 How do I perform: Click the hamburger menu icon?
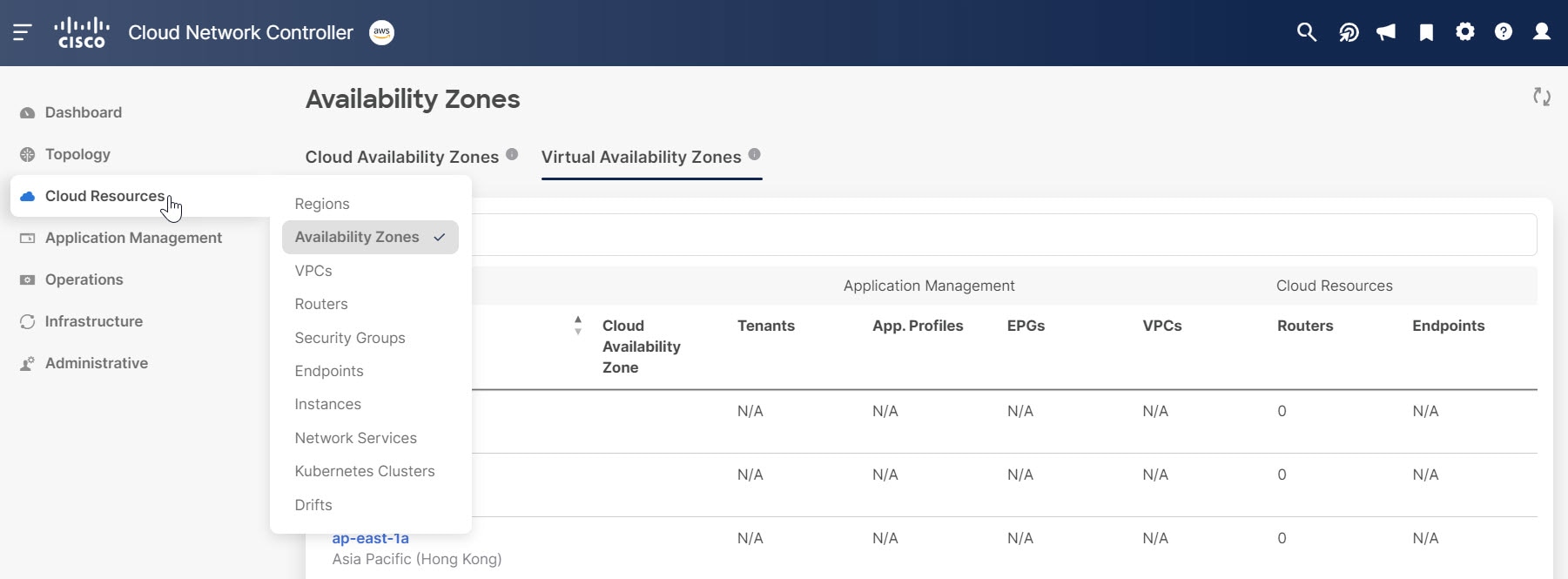pyautogui.click(x=23, y=33)
